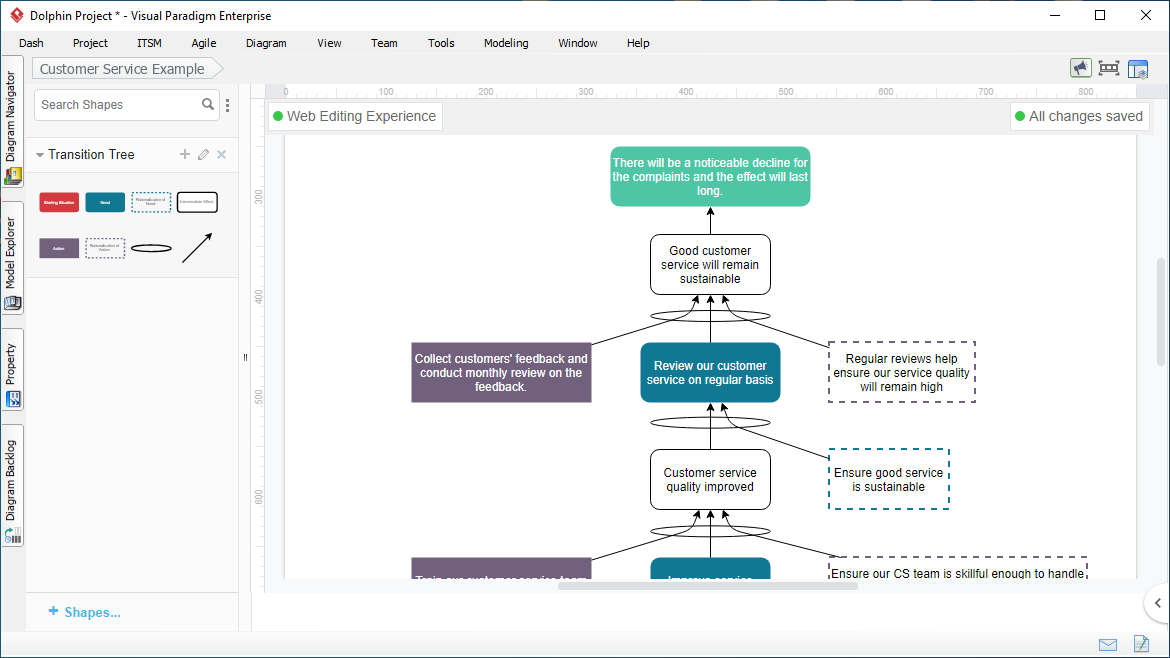Select Collect customers' feedback action node
Screen dimensions: 1170x658
pyautogui.click(x=501, y=373)
